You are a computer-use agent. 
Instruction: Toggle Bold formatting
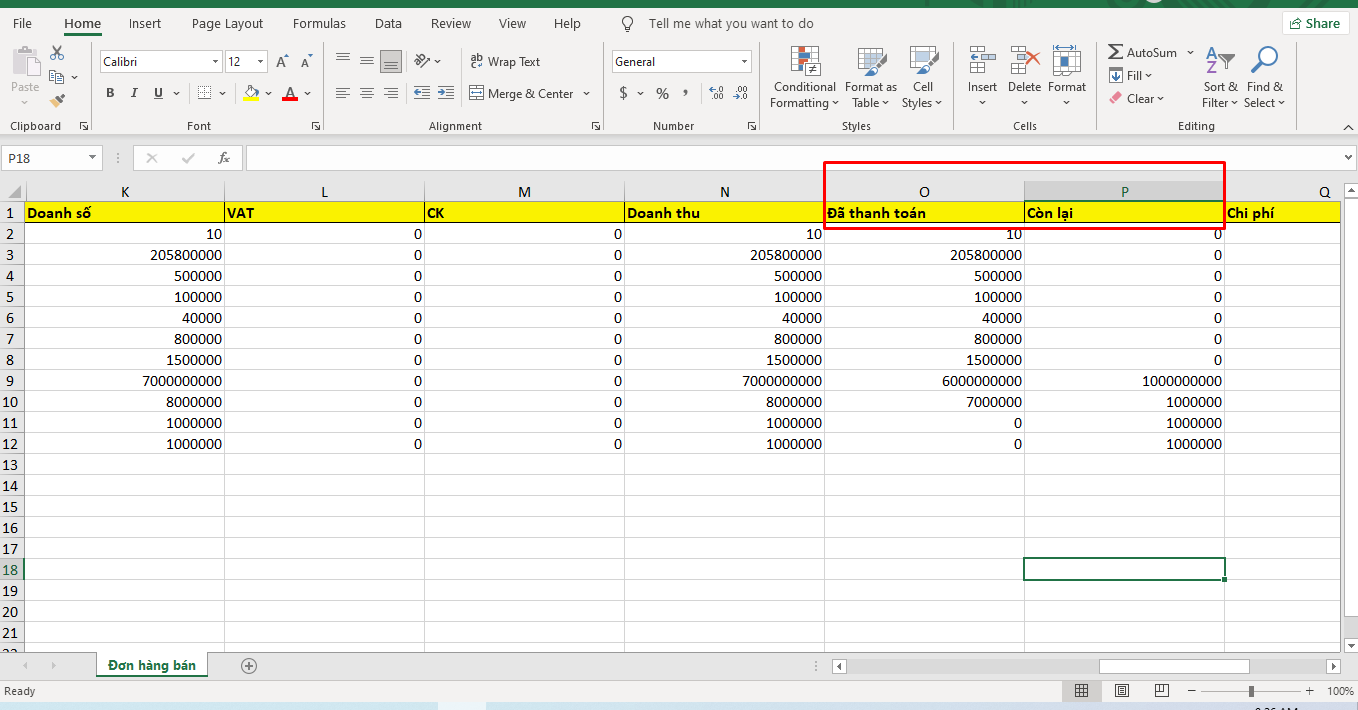pos(110,94)
